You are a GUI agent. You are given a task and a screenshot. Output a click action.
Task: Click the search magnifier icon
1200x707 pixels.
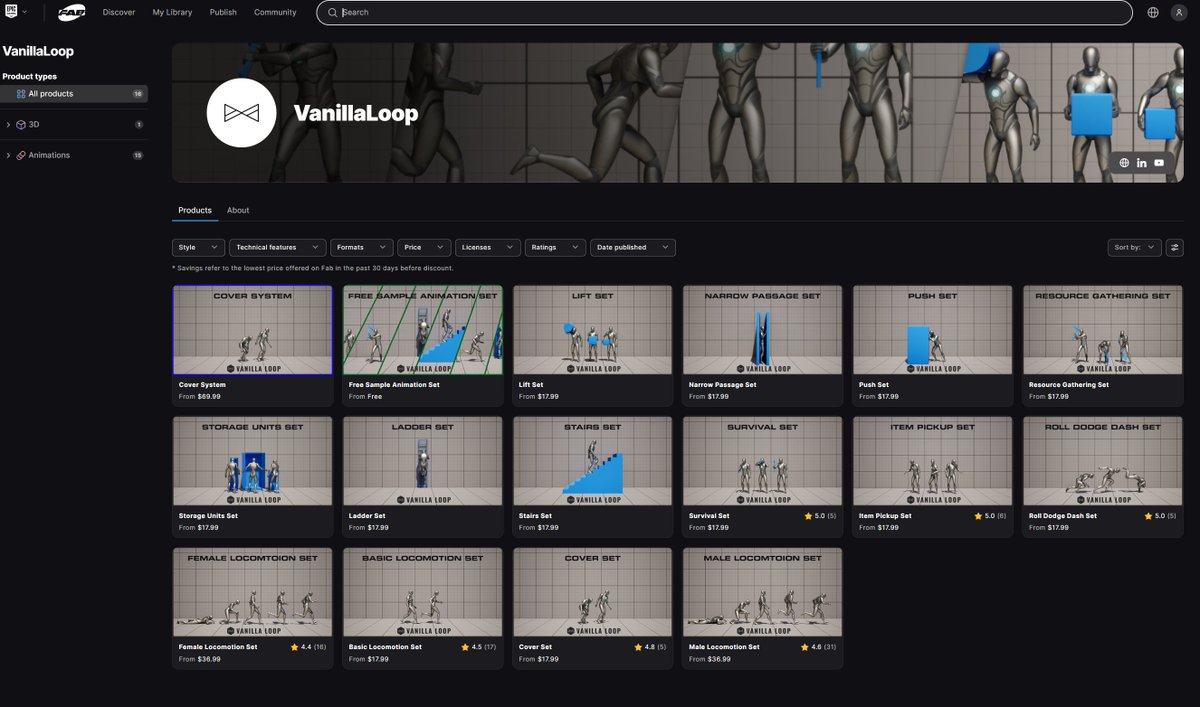(x=333, y=12)
